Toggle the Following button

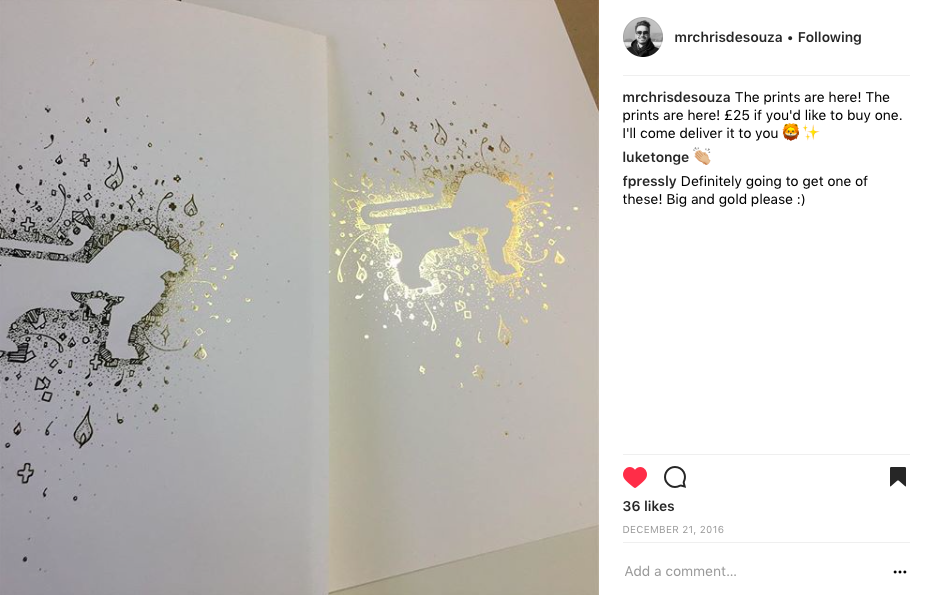(829, 37)
